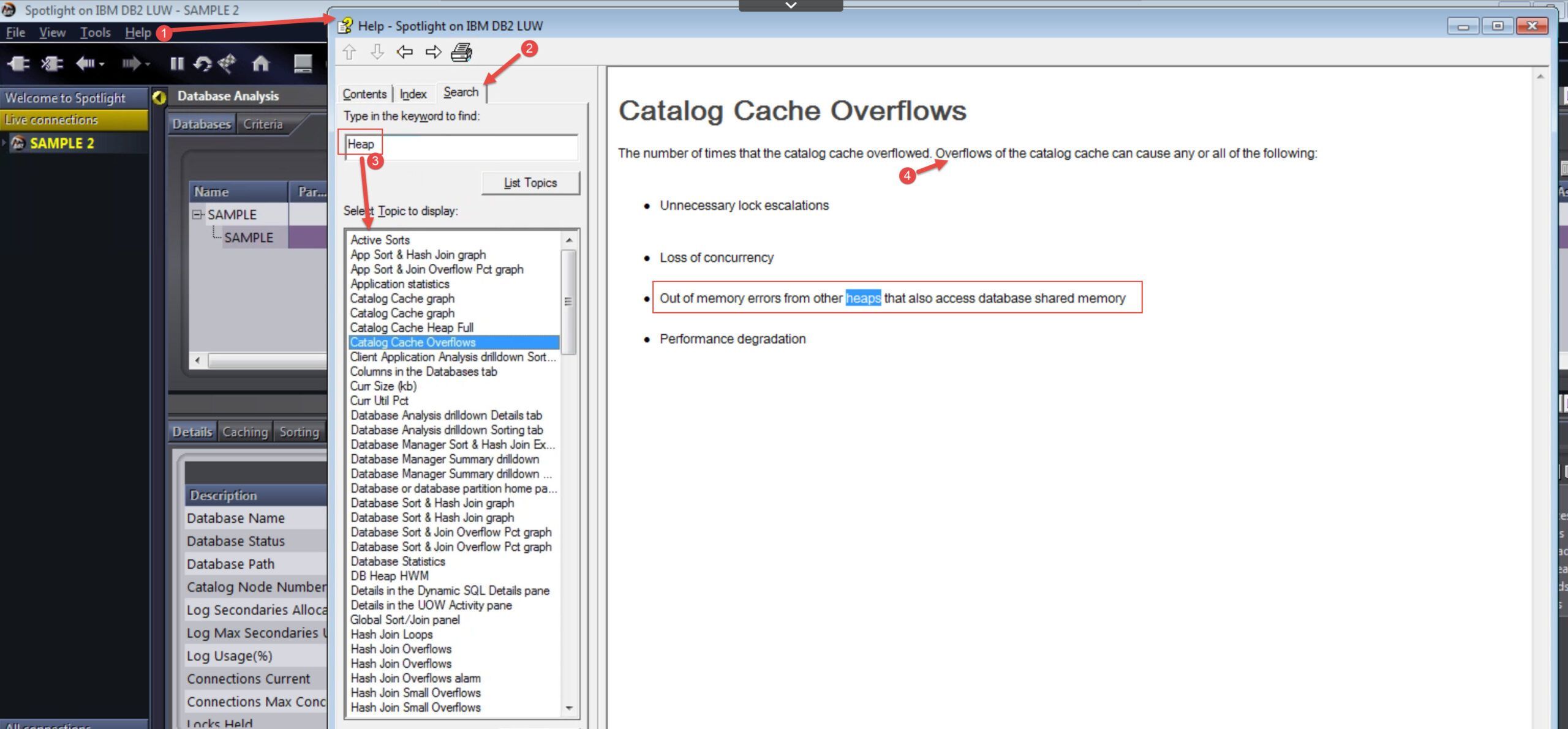Open the Caching tab
The width and height of the screenshot is (1568, 729).
tap(245, 432)
